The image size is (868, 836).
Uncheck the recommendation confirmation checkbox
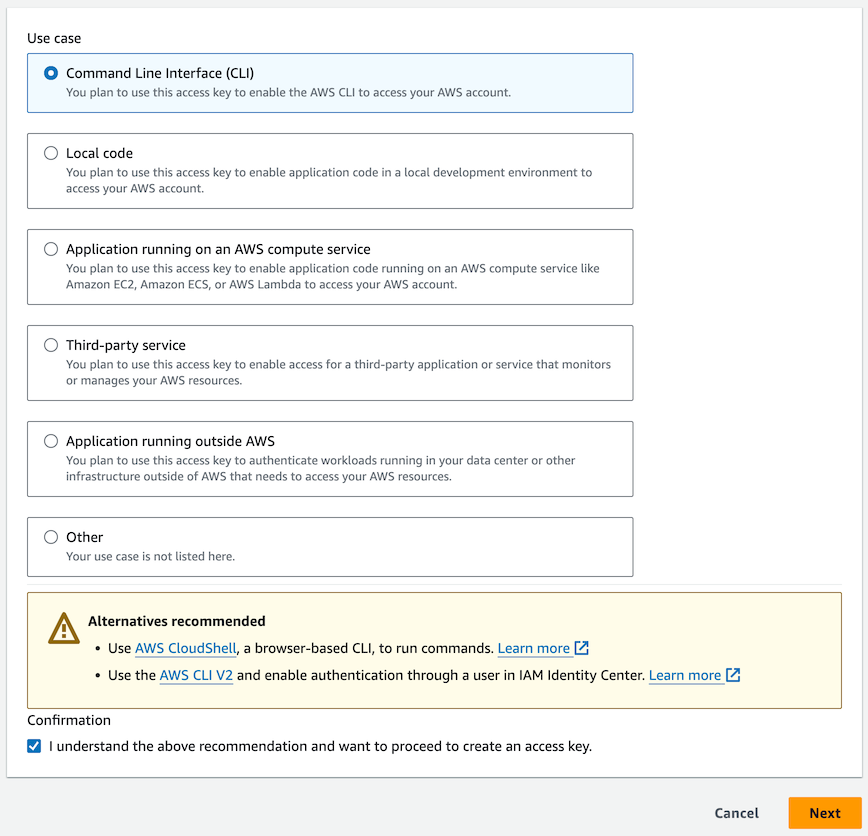[x=35, y=746]
